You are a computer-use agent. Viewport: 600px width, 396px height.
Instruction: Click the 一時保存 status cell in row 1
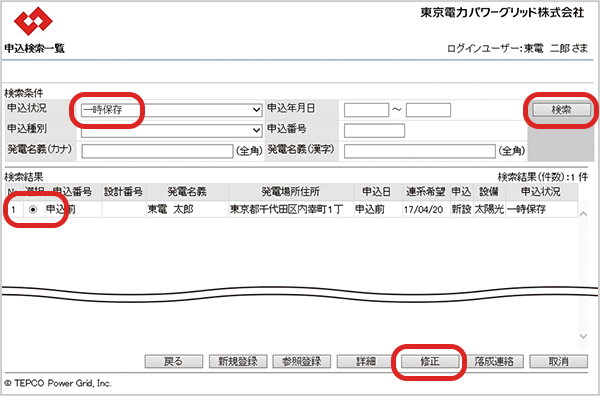541,209
